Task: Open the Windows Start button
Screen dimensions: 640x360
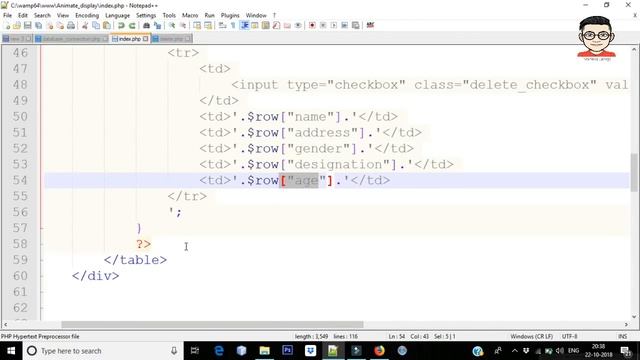Action: pos(11,351)
